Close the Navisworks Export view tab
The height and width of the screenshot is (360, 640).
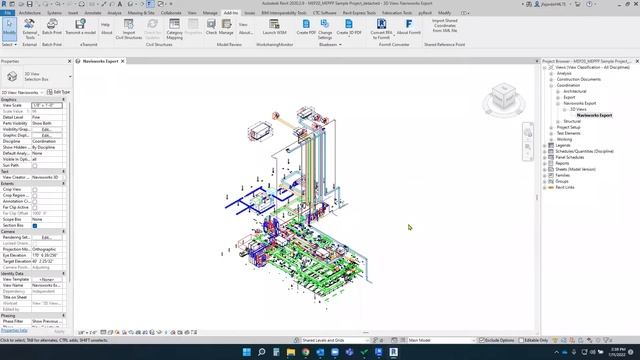point(122,61)
